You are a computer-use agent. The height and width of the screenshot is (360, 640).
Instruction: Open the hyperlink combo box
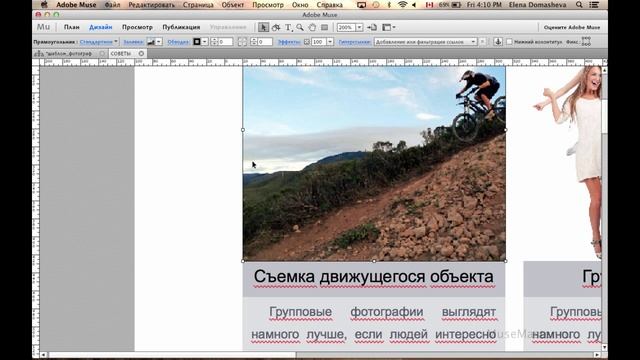(x=426, y=42)
